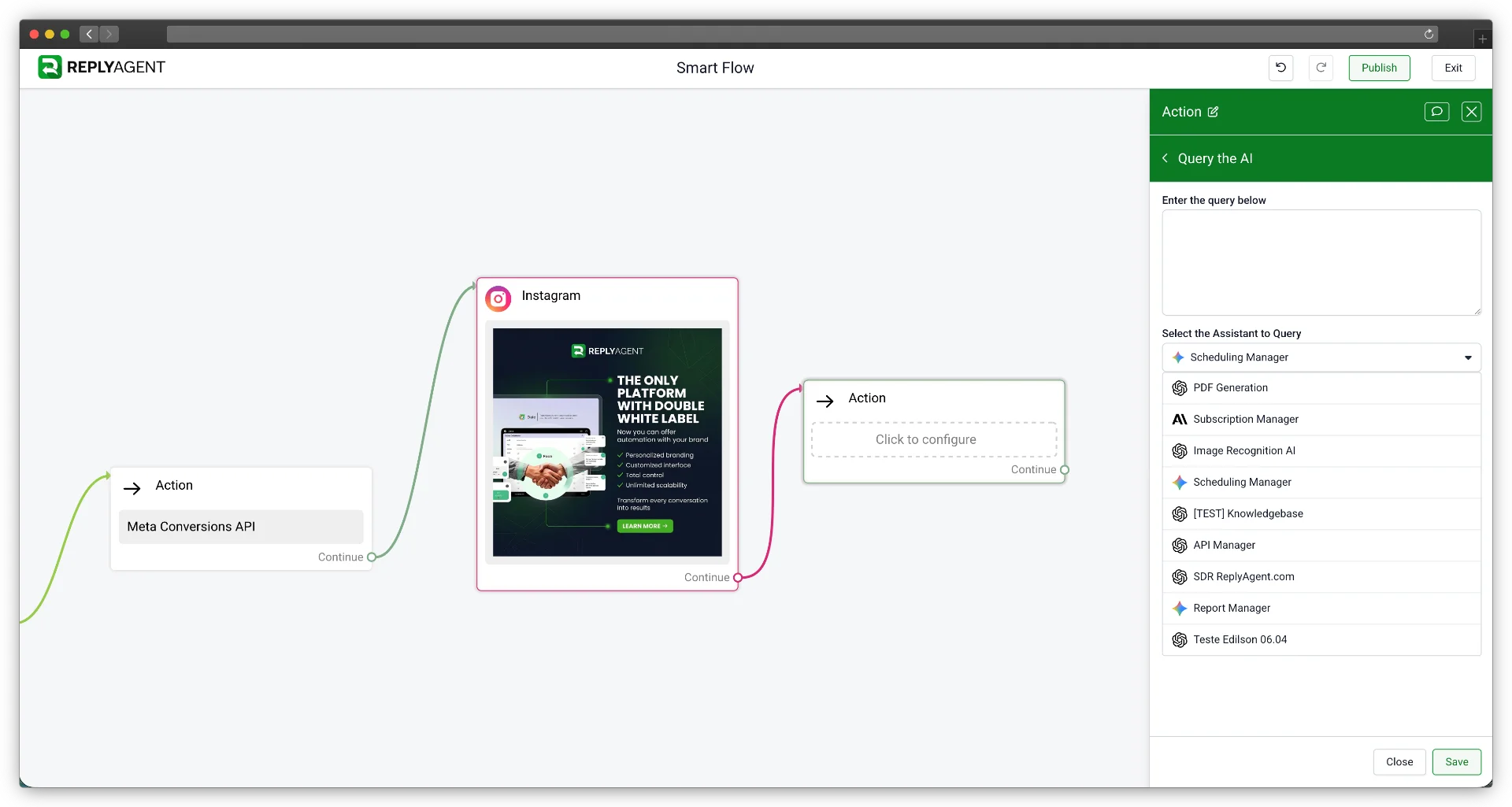This screenshot has width=1512, height=807.
Task: Choose API Manager assistant
Action: (x=1321, y=546)
